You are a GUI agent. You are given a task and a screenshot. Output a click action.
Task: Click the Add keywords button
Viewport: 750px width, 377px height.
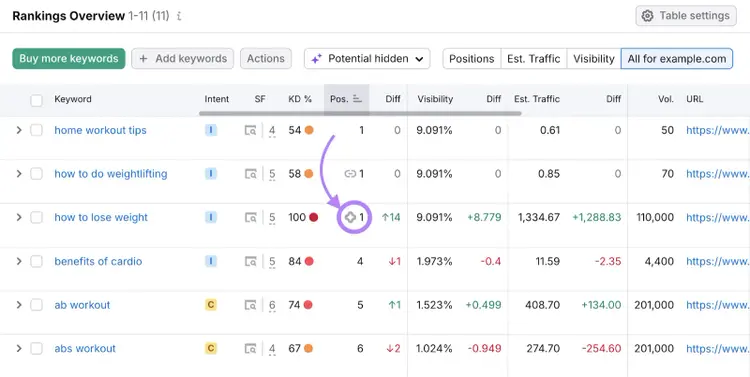(x=183, y=58)
